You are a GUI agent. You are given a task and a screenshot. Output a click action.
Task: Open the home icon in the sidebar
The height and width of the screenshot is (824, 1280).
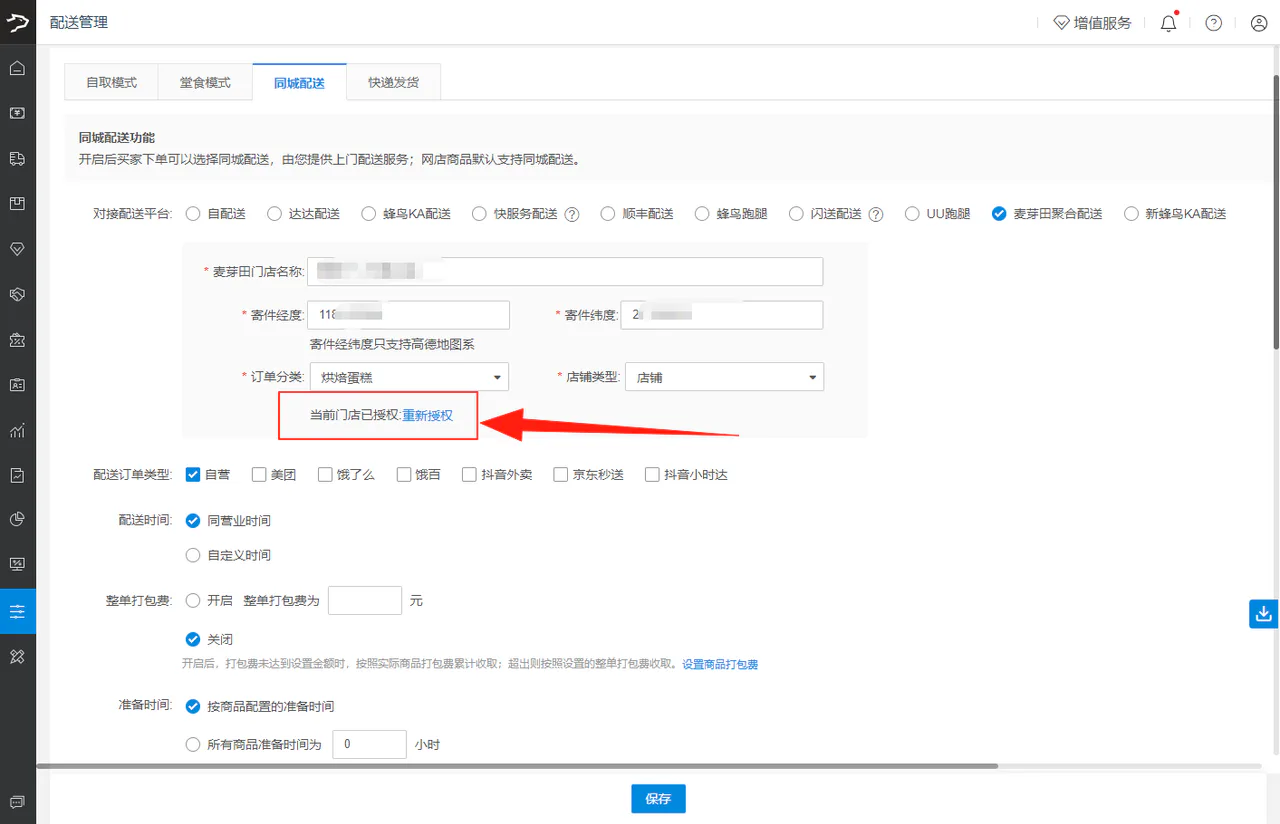17,68
